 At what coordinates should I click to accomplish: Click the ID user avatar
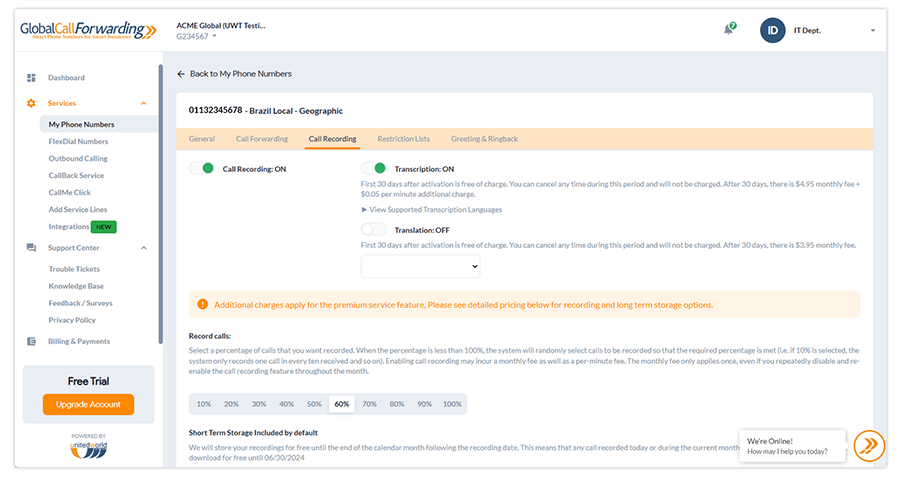[773, 30]
